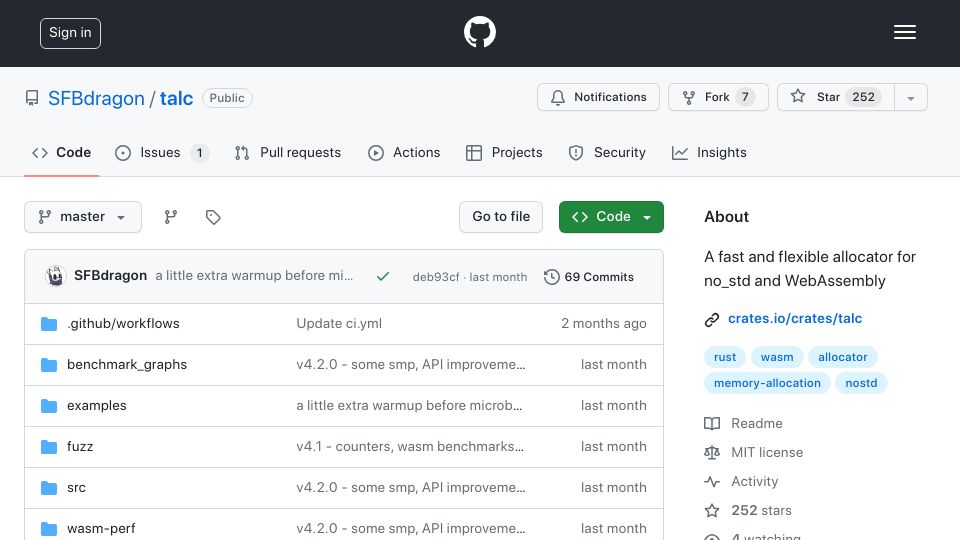Screen dimensions: 960x540
Task: Switch to the Code tab
Action: coord(61,152)
